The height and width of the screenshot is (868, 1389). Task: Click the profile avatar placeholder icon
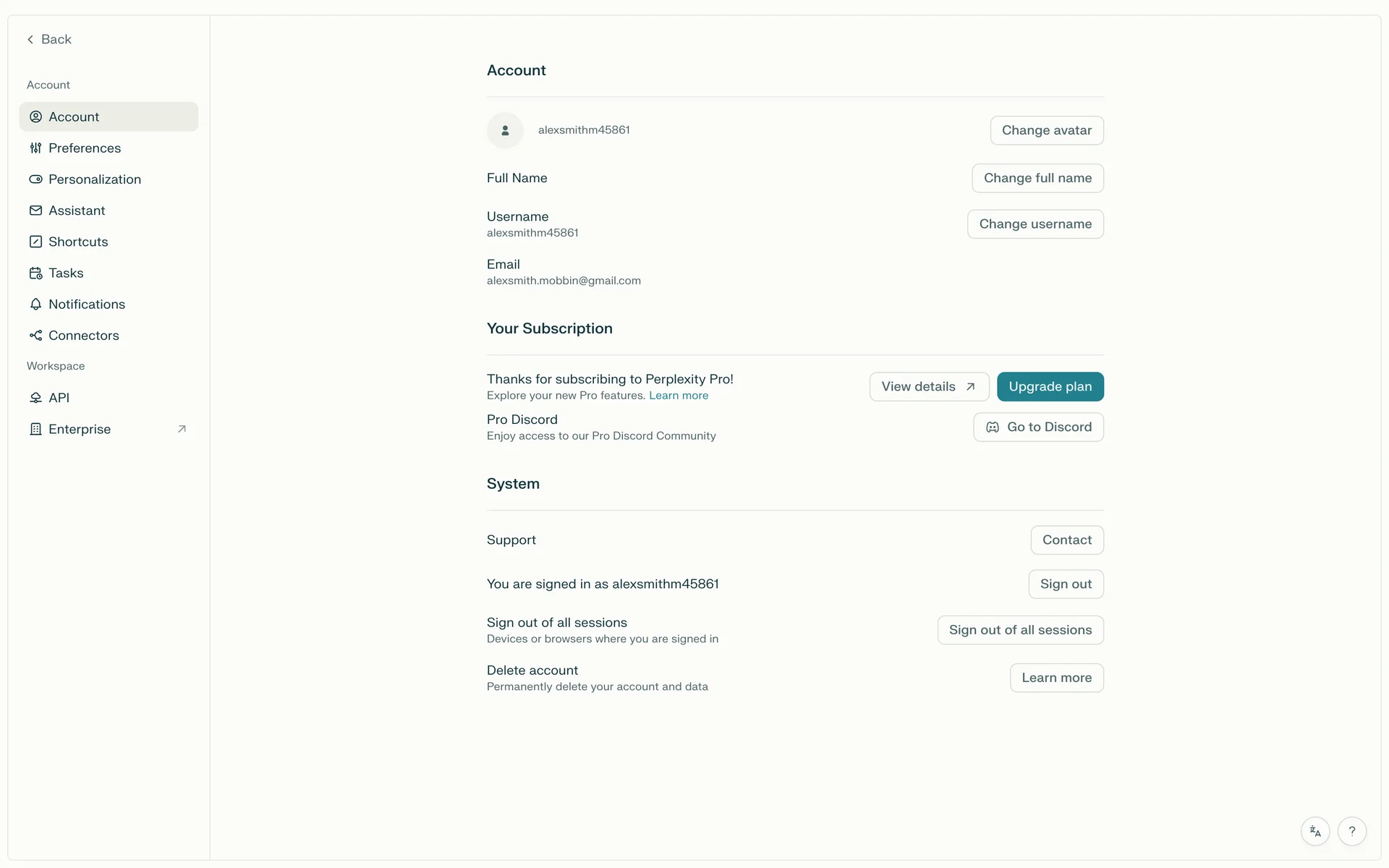[505, 130]
